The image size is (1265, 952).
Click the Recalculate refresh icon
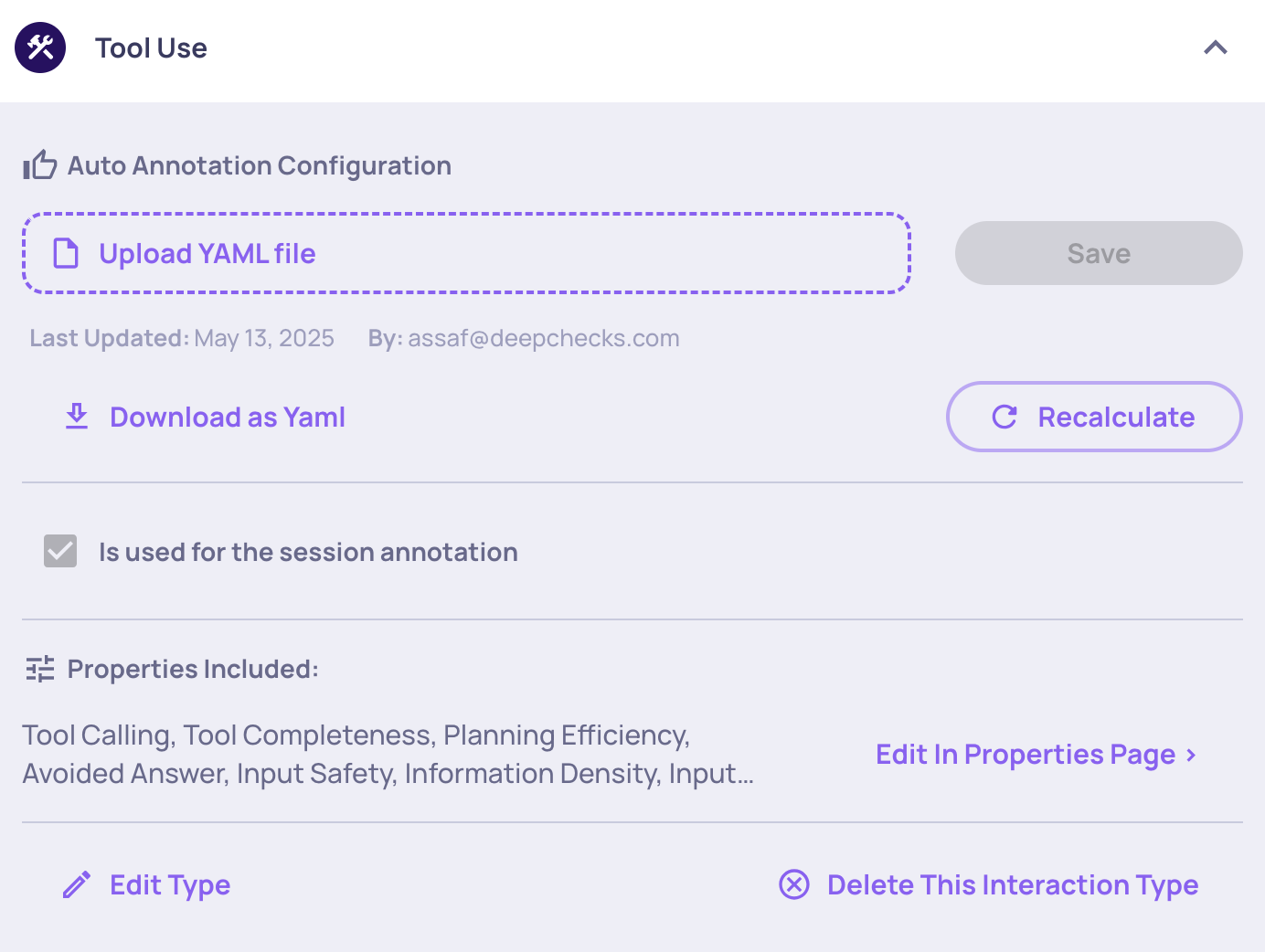coord(1005,417)
